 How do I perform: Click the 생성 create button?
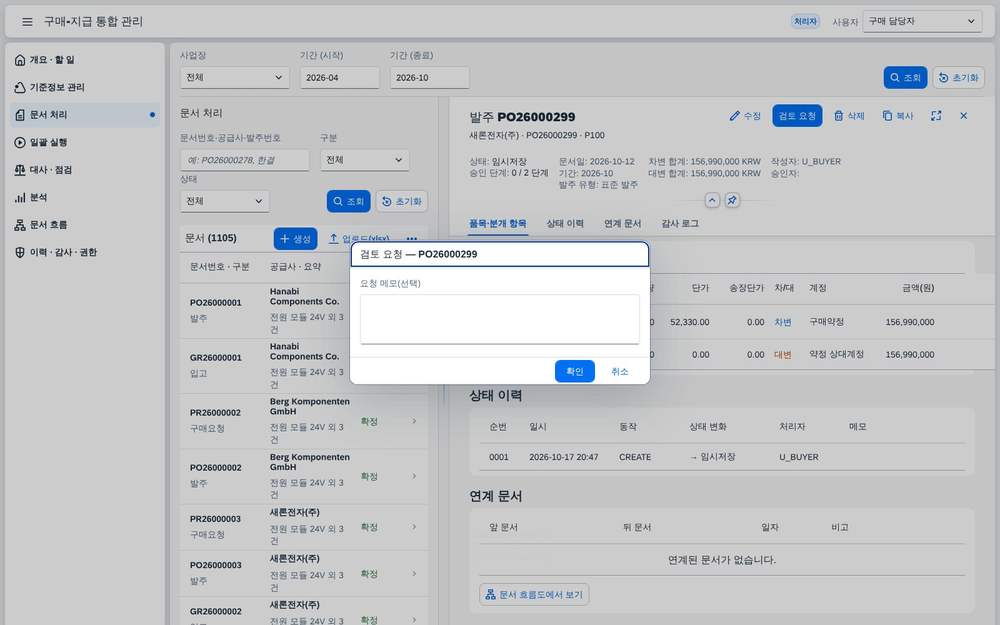tap(295, 239)
